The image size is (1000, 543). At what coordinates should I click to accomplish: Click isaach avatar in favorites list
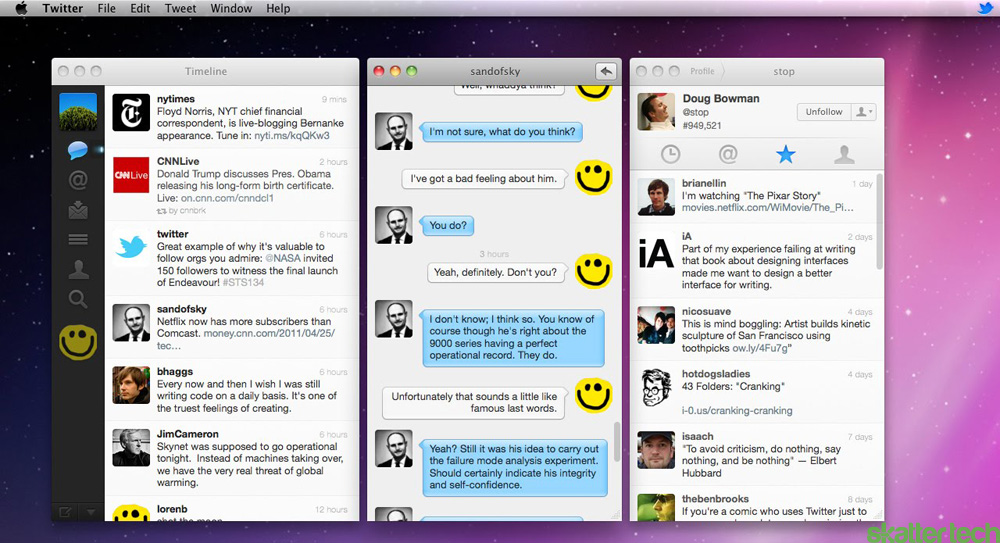pyautogui.click(x=656, y=450)
